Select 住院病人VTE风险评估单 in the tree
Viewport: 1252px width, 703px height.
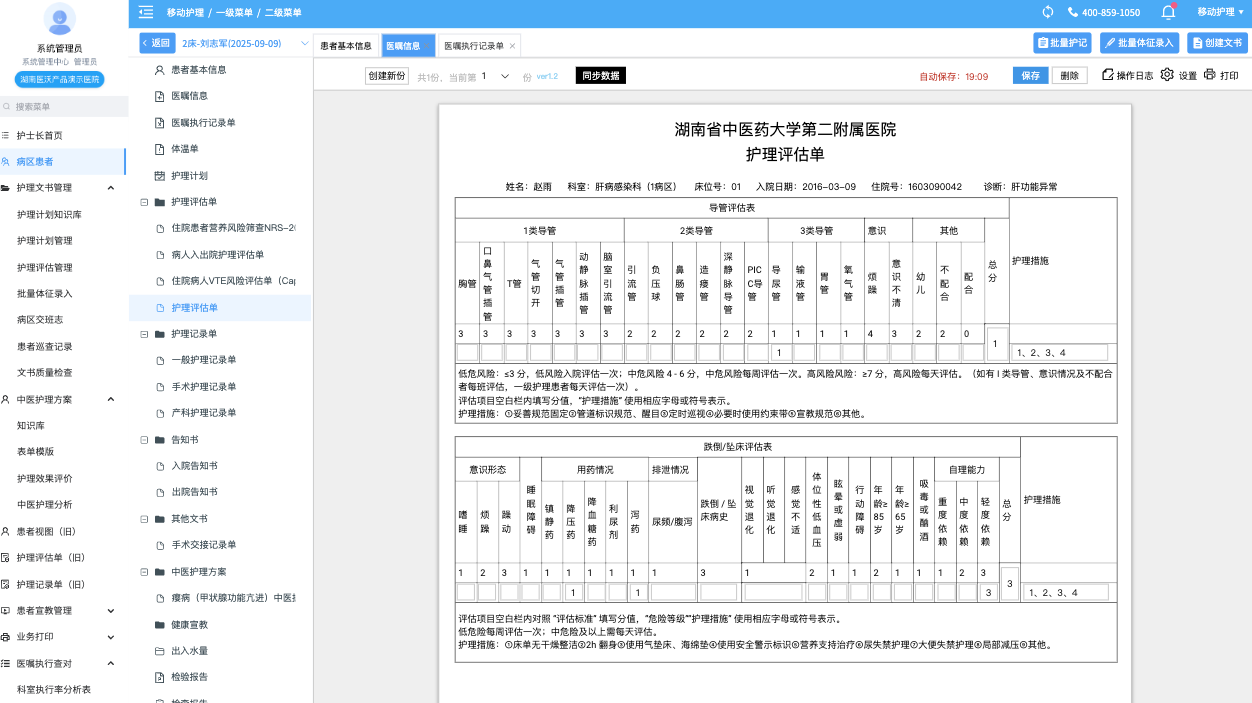coord(233,281)
